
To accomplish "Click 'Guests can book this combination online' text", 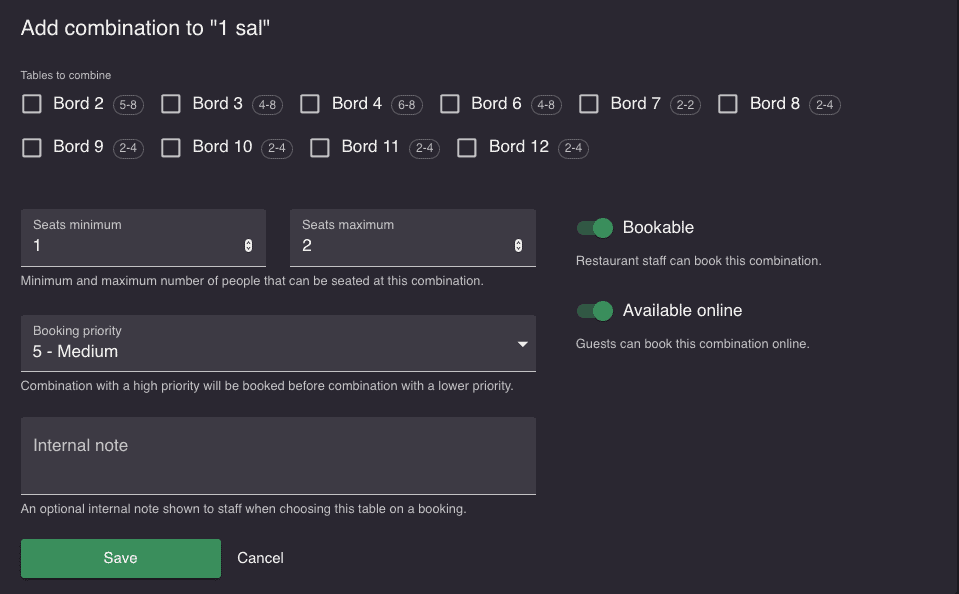I will pyautogui.click(x=692, y=344).
